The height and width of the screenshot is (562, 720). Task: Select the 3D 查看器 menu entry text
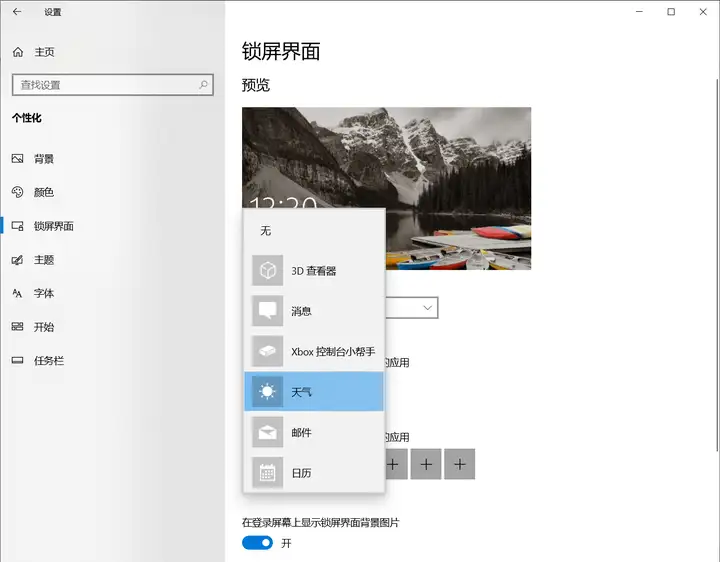point(314,271)
